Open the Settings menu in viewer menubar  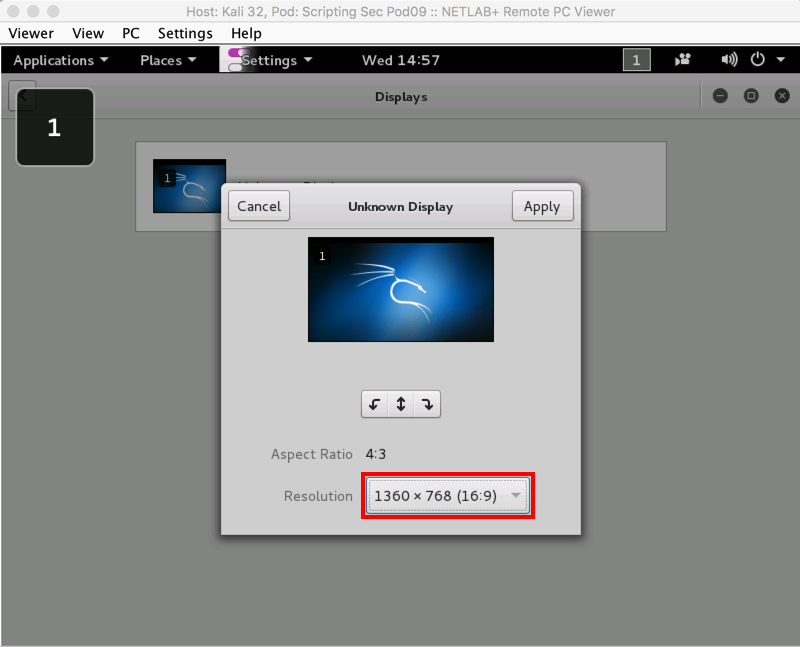pos(185,33)
